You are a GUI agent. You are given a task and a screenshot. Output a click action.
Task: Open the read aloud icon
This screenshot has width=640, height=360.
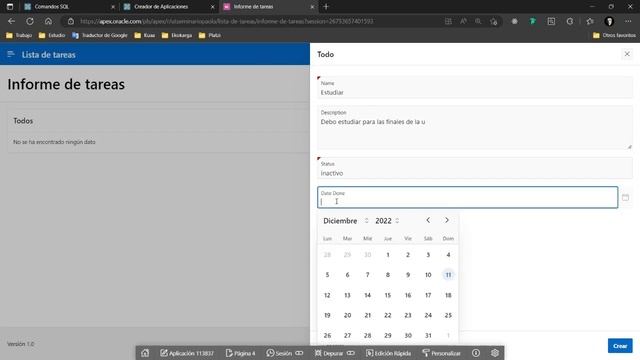pos(463,21)
